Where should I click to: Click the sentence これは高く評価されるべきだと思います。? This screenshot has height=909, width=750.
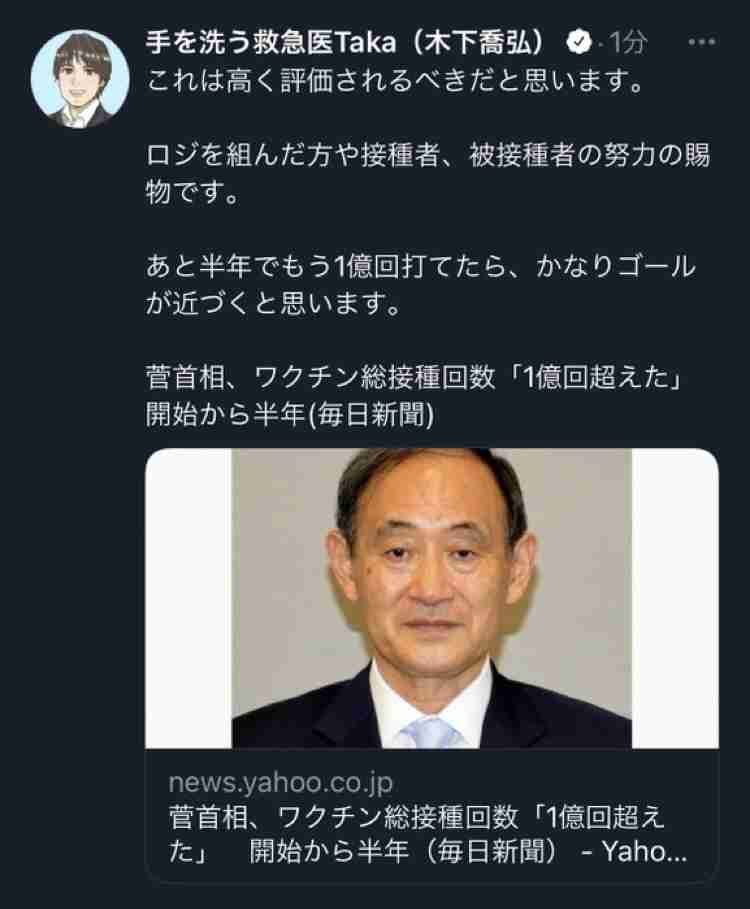[x=395, y=81]
